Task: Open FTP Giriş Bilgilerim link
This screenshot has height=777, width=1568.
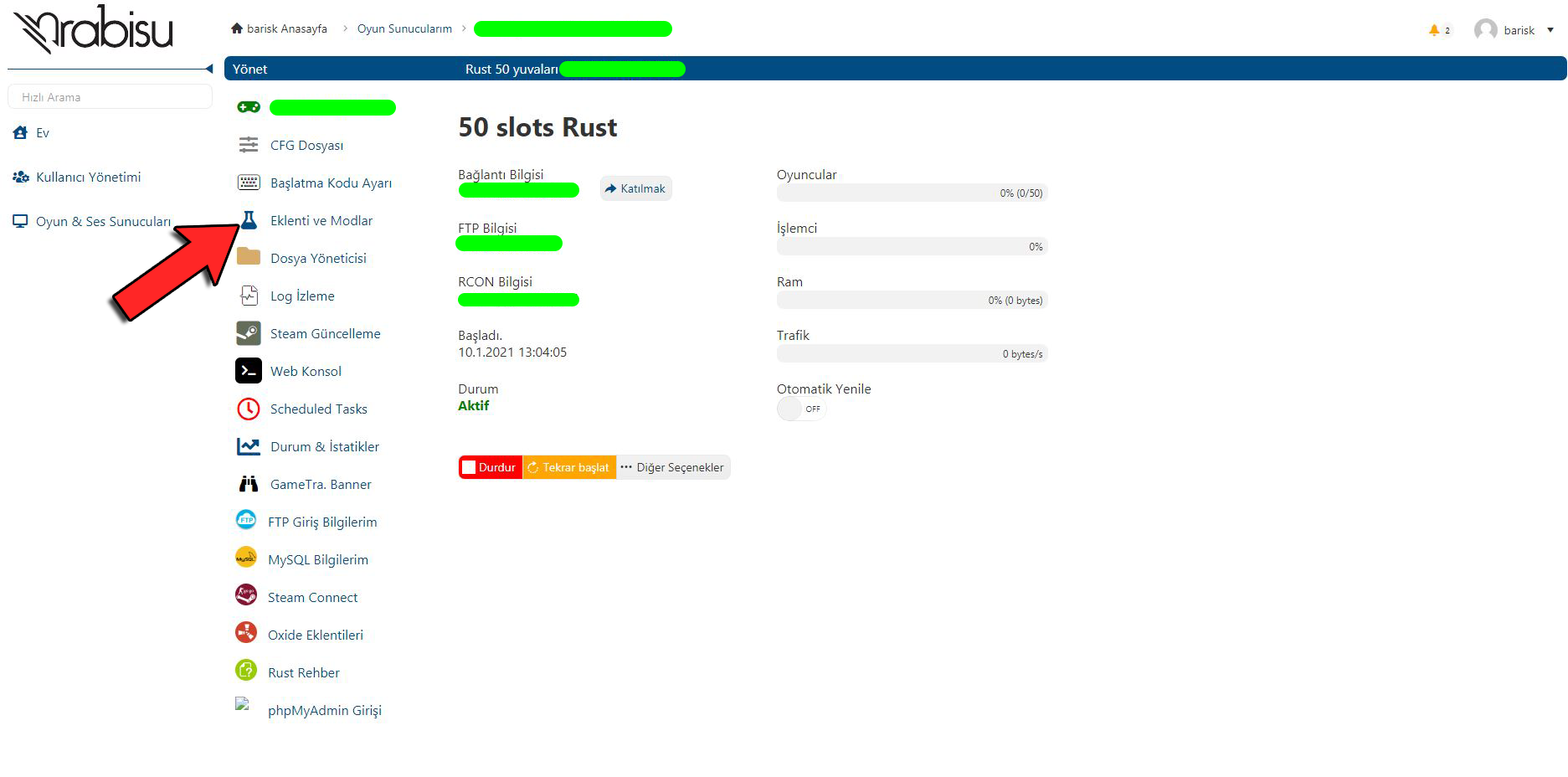Action: coord(322,522)
